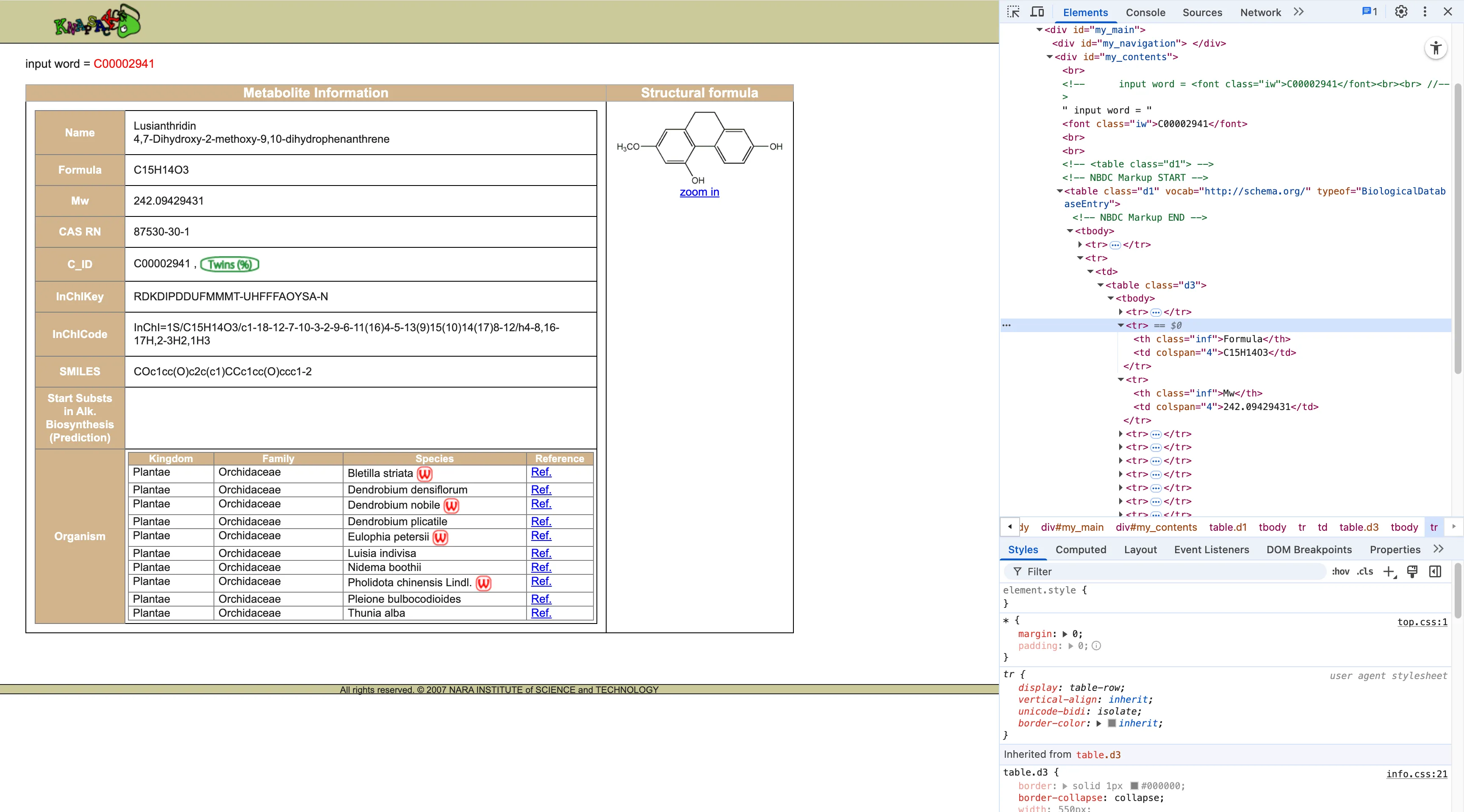Viewport: 1464px width, 812px height.
Task: Click the inspect element picker icon
Action: pyautogui.click(x=1013, y=12)
